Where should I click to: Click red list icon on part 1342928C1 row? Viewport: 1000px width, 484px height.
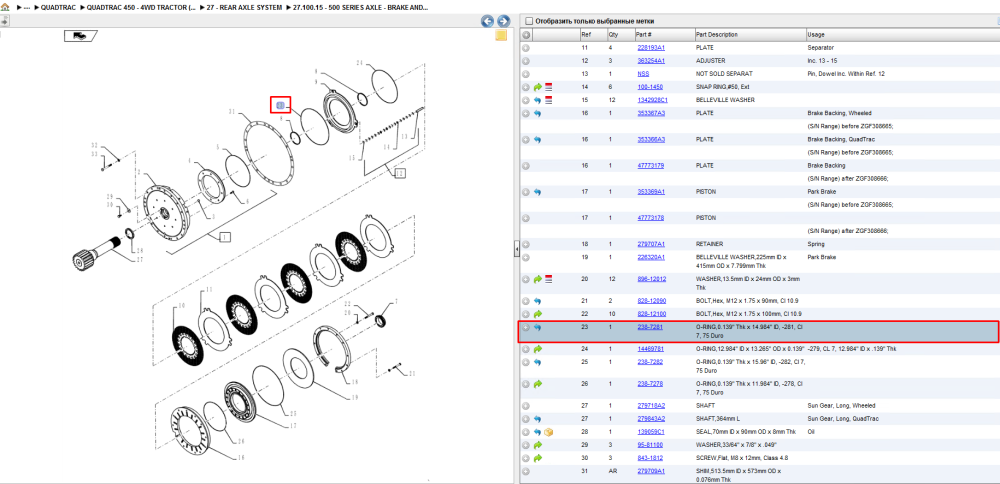548,100
